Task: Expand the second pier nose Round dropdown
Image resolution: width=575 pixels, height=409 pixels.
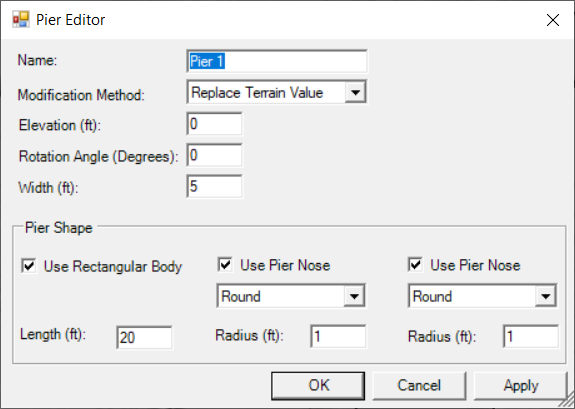Action: coord(546,296)
